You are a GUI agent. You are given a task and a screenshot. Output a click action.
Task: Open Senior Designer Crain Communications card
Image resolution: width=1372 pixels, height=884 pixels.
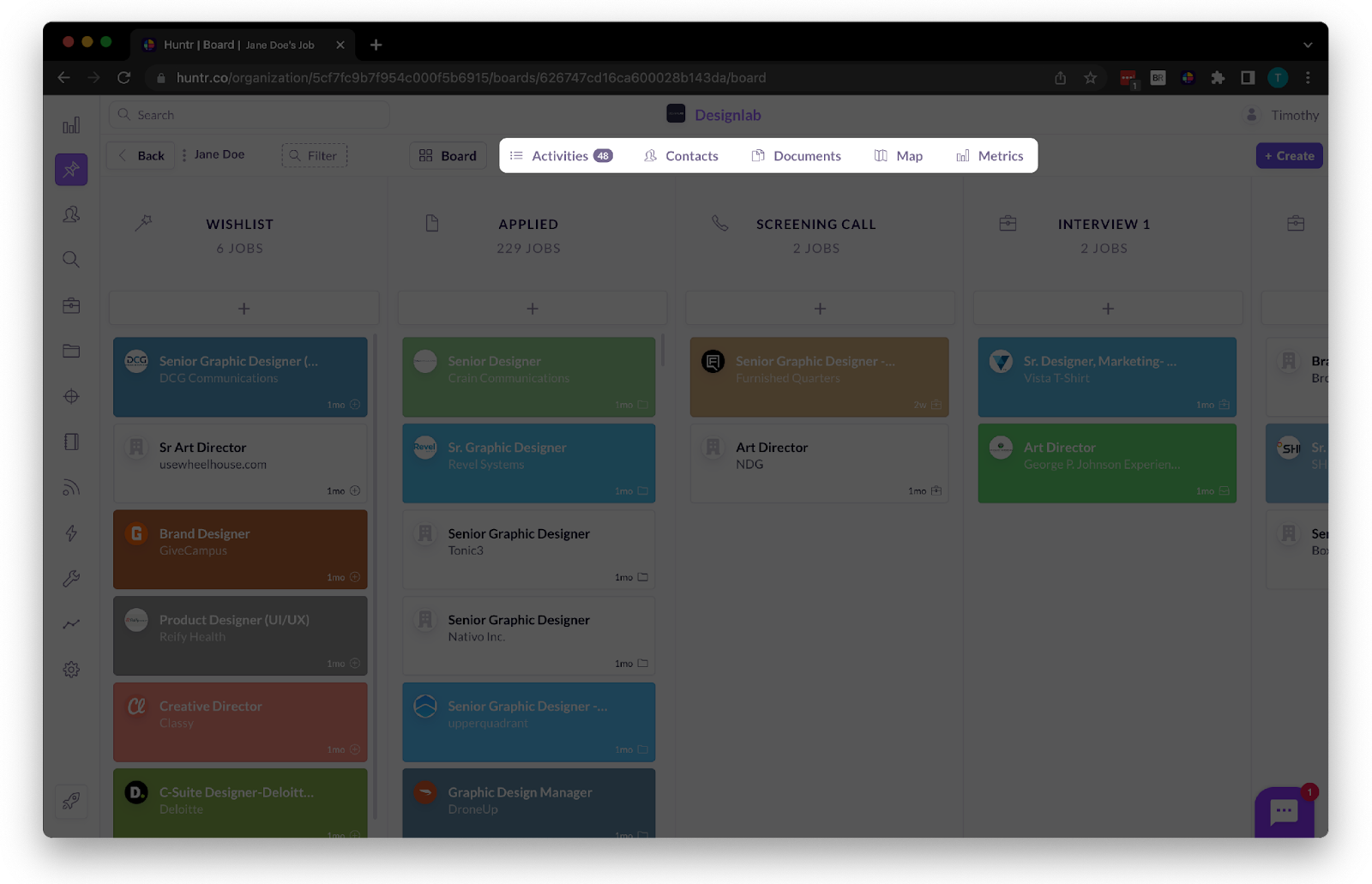click(529, 377)
